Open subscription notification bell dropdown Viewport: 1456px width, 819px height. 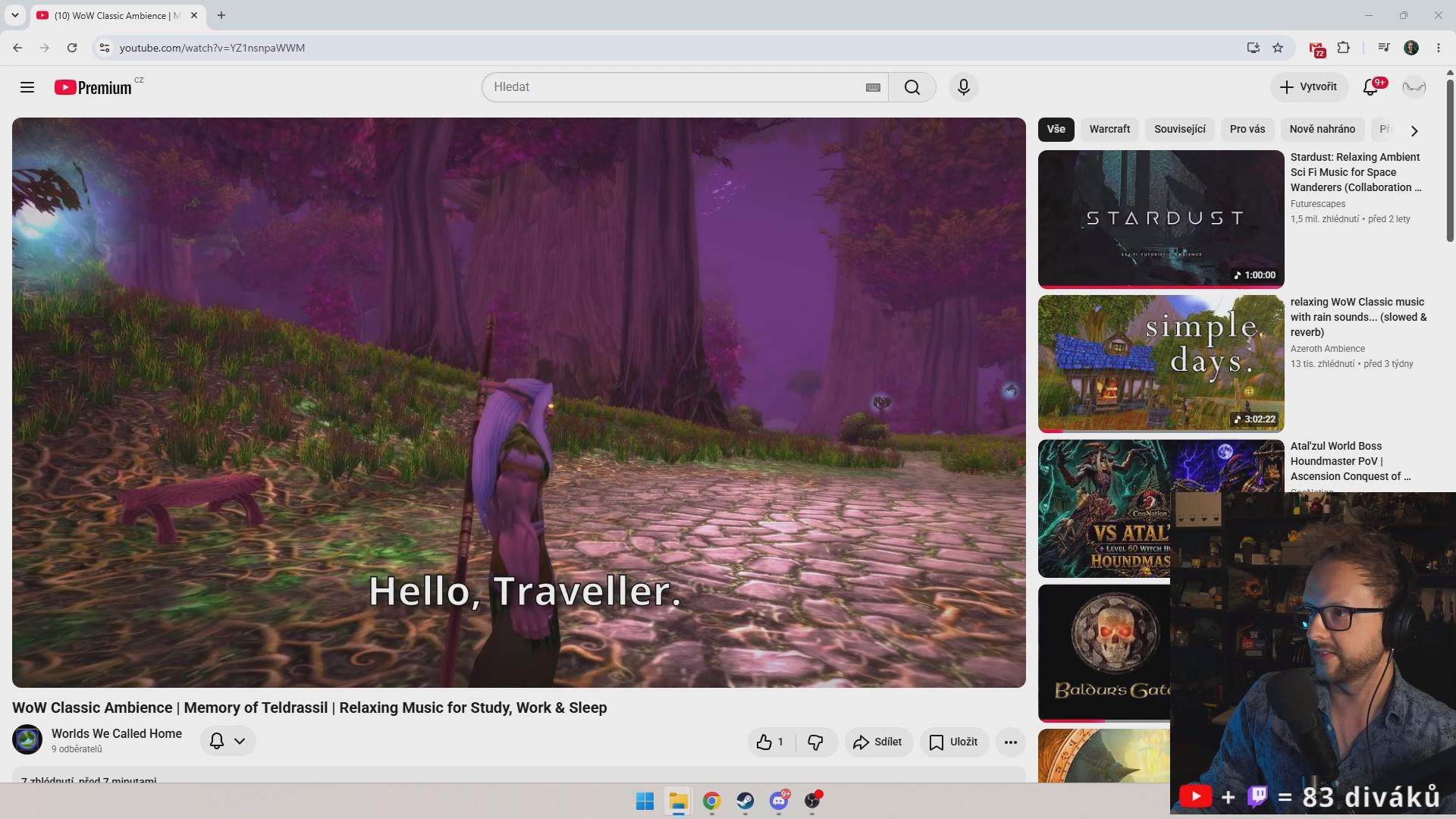(x=227, y=741)
